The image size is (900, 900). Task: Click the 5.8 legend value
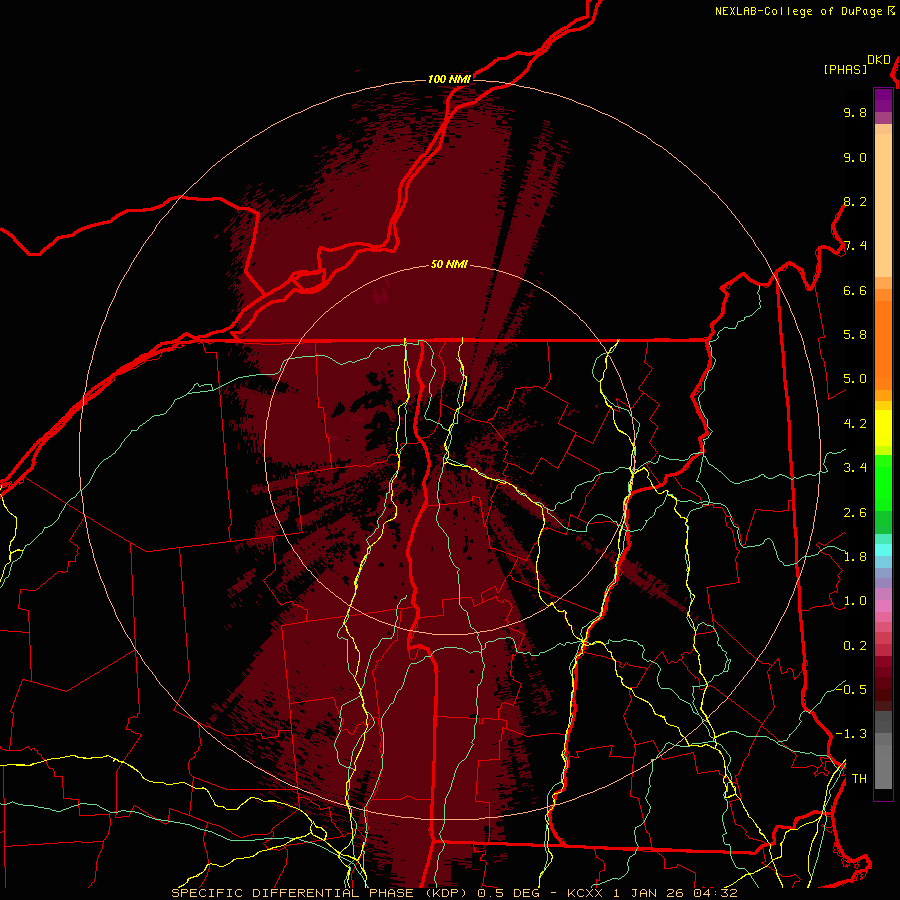(x=855, y=335)
